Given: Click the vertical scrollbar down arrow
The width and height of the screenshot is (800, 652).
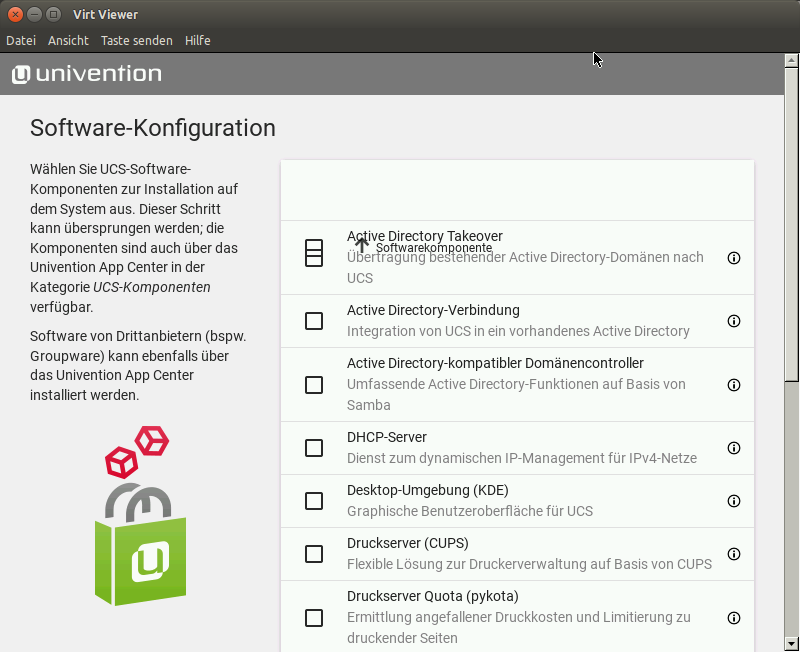Looking at the screenshot, I should pos(792,643).
